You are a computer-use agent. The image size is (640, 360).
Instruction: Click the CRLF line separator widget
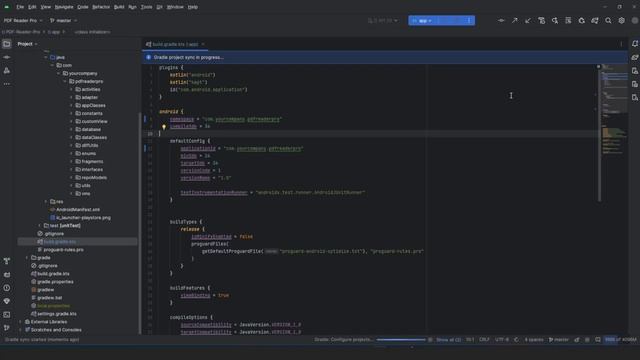coord(484,340)
